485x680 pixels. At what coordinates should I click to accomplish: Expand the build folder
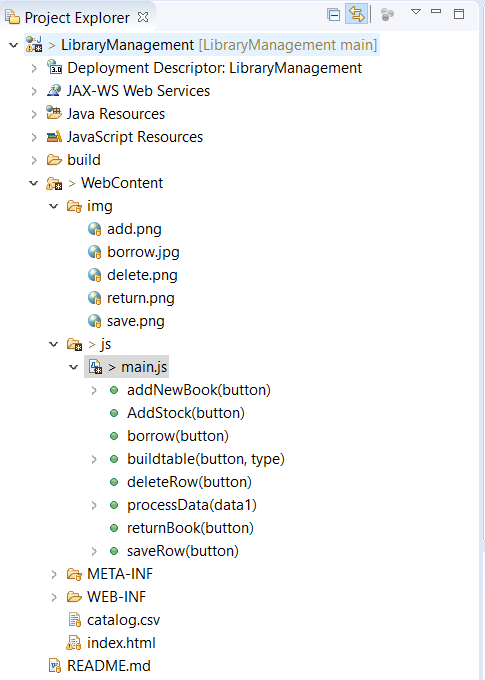34,160
